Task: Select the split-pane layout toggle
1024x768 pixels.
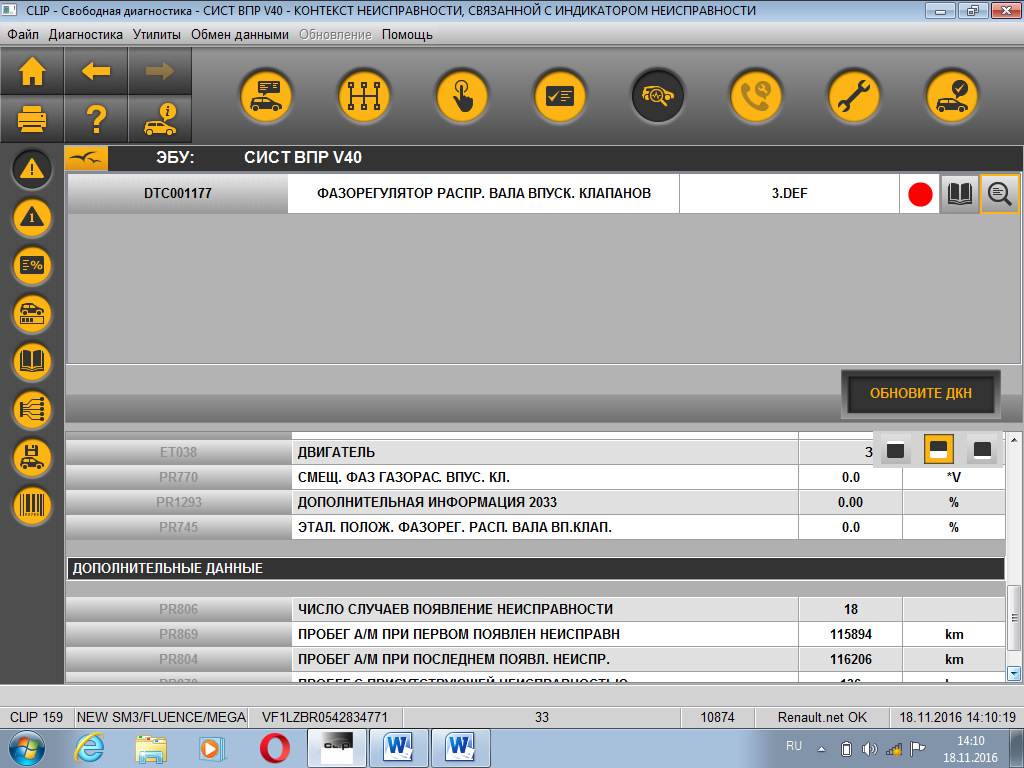Action: point(938,450)
